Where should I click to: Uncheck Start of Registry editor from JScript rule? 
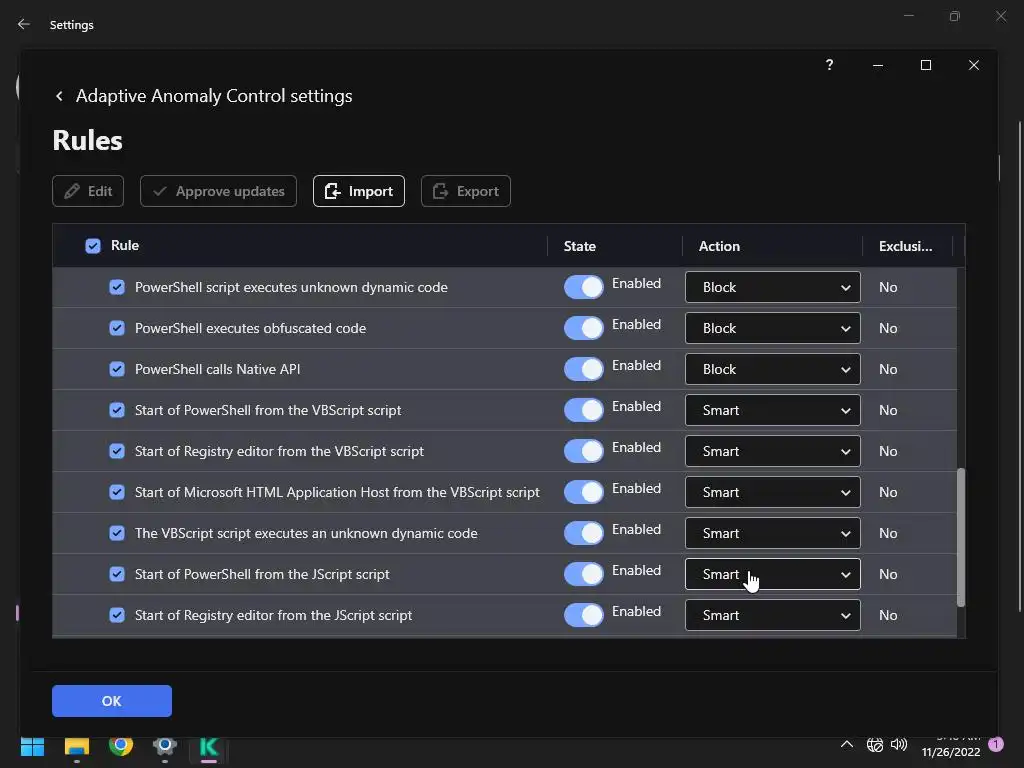pyautogui.click(x=117, y=615)
